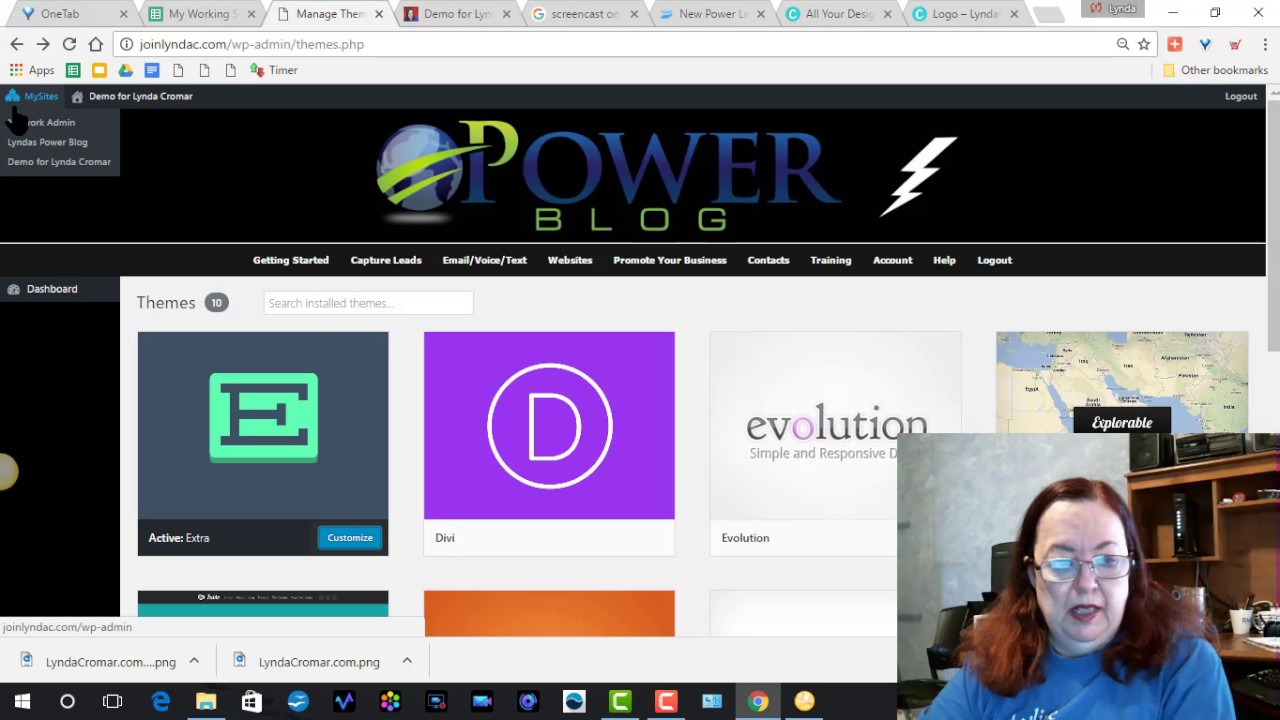This screenshot has height=720, width=1280.
Task: Open the Getting Started menu
Action: [x=291, y=260]
